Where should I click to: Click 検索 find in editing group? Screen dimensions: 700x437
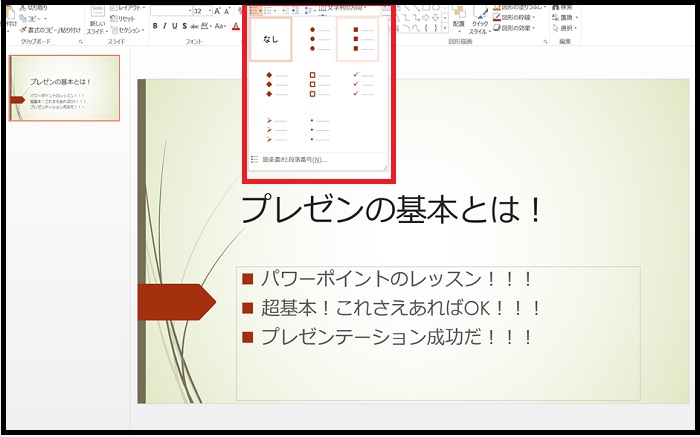click(x=562, y=8)
